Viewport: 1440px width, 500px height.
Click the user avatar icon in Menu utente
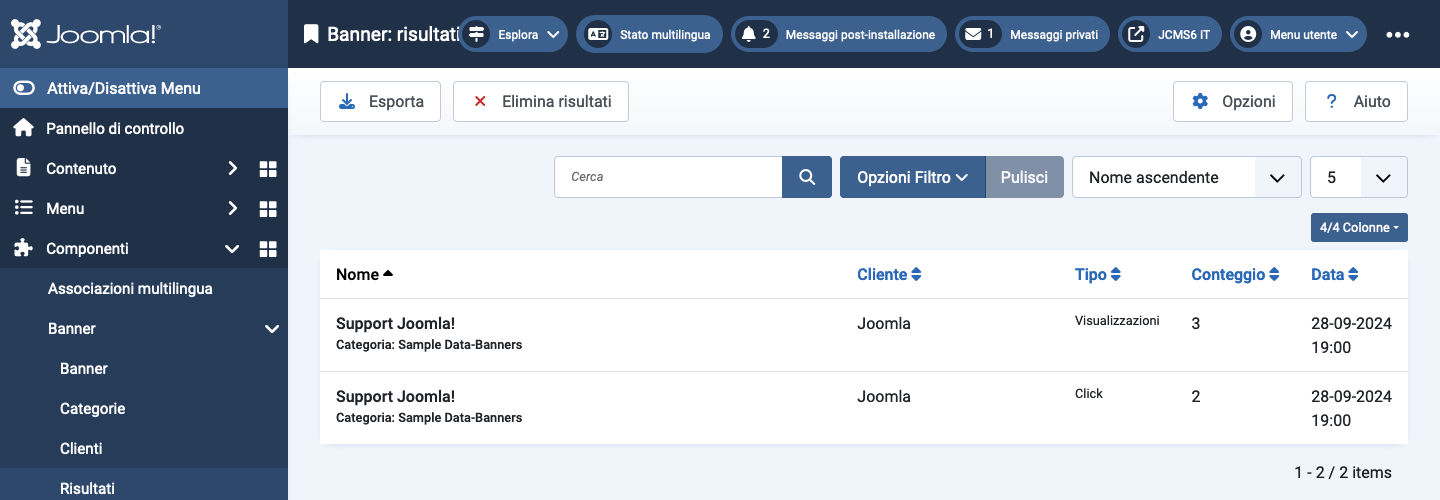pos(1247,34)
